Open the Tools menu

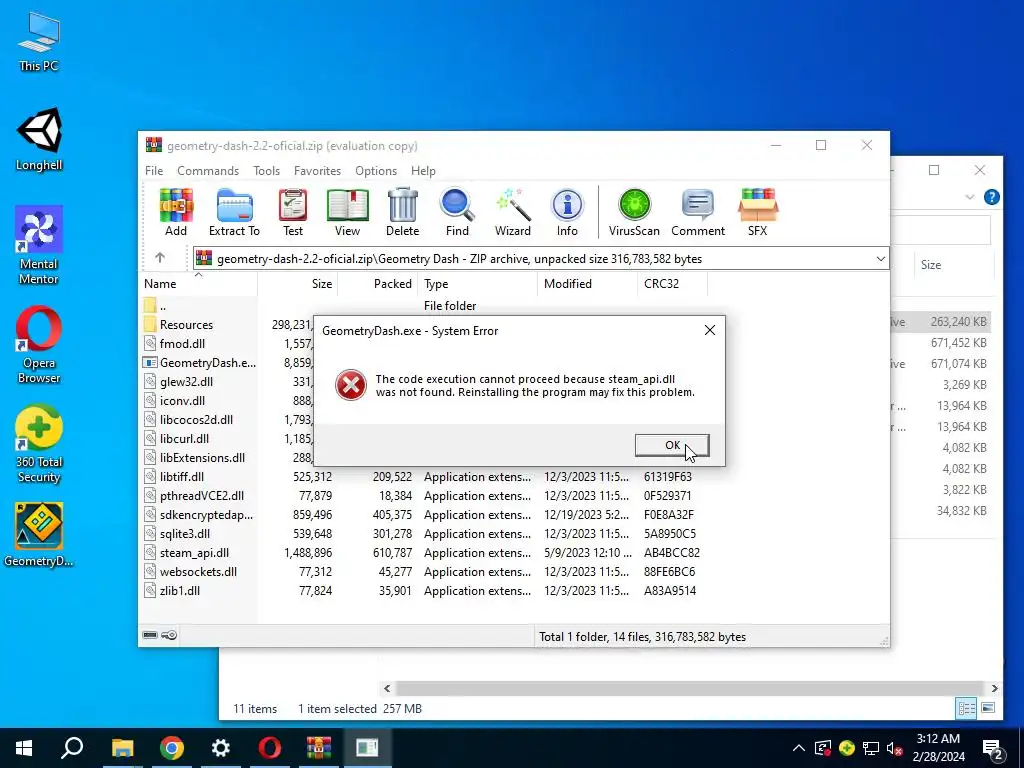point(266,170)
